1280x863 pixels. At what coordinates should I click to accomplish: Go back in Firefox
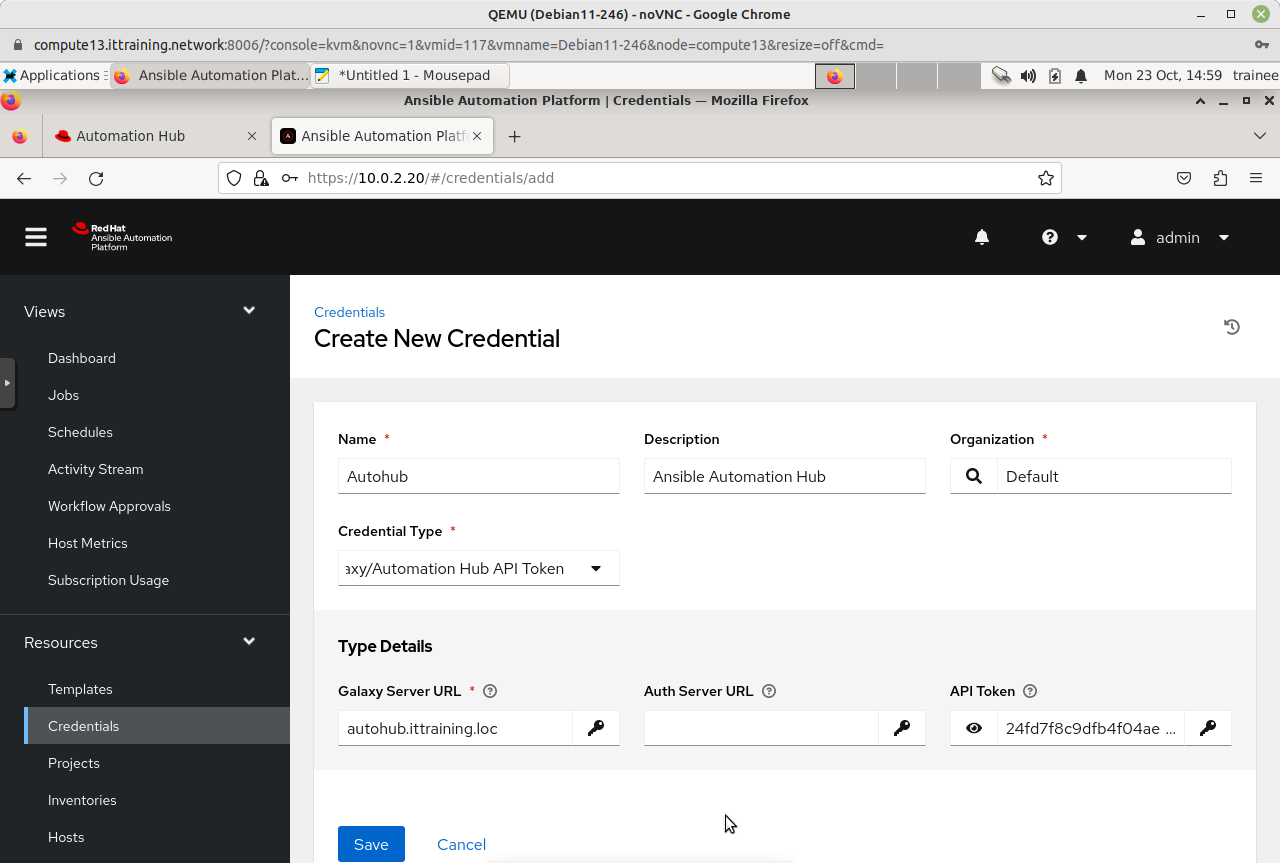[24, 178]
